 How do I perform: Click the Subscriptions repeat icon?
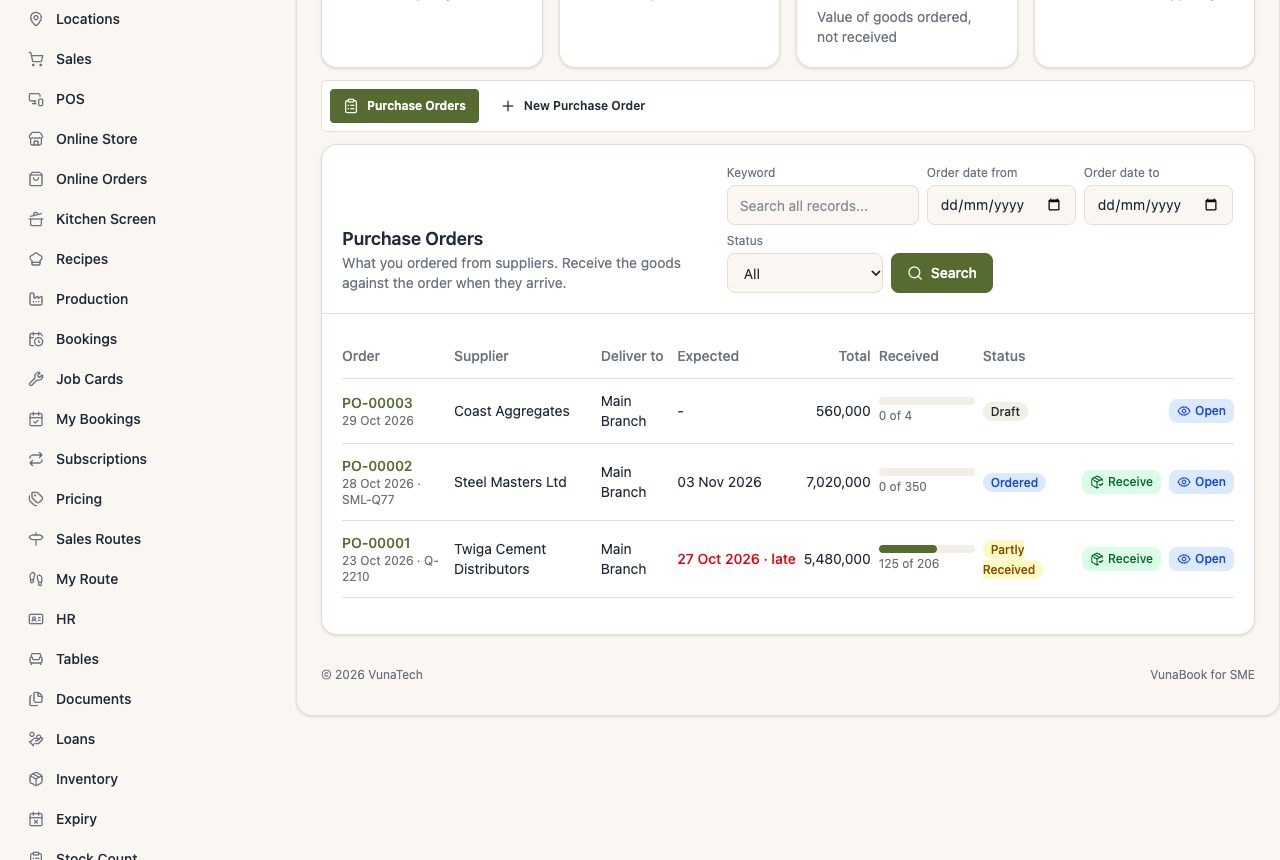(x=36, y=459)
